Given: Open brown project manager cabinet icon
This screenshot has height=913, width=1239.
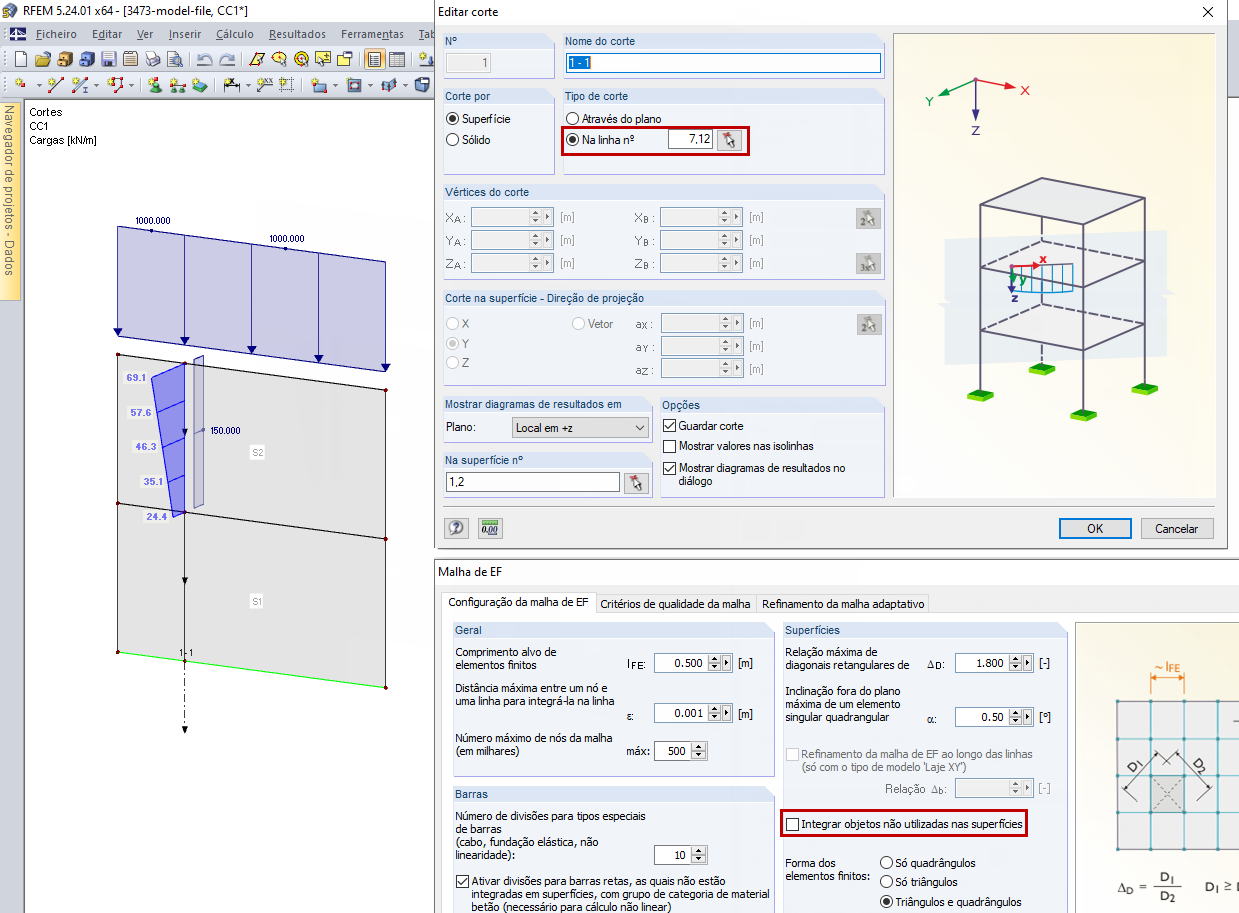Looking at the screenshot, I should [65, 59].
